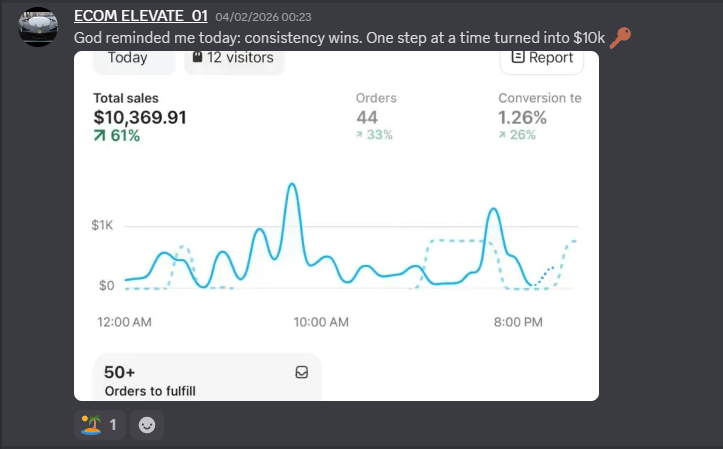Click the inbox icon on Orders to fulfill card
Viewport: 723px width, 449px height.
[302, 372]
